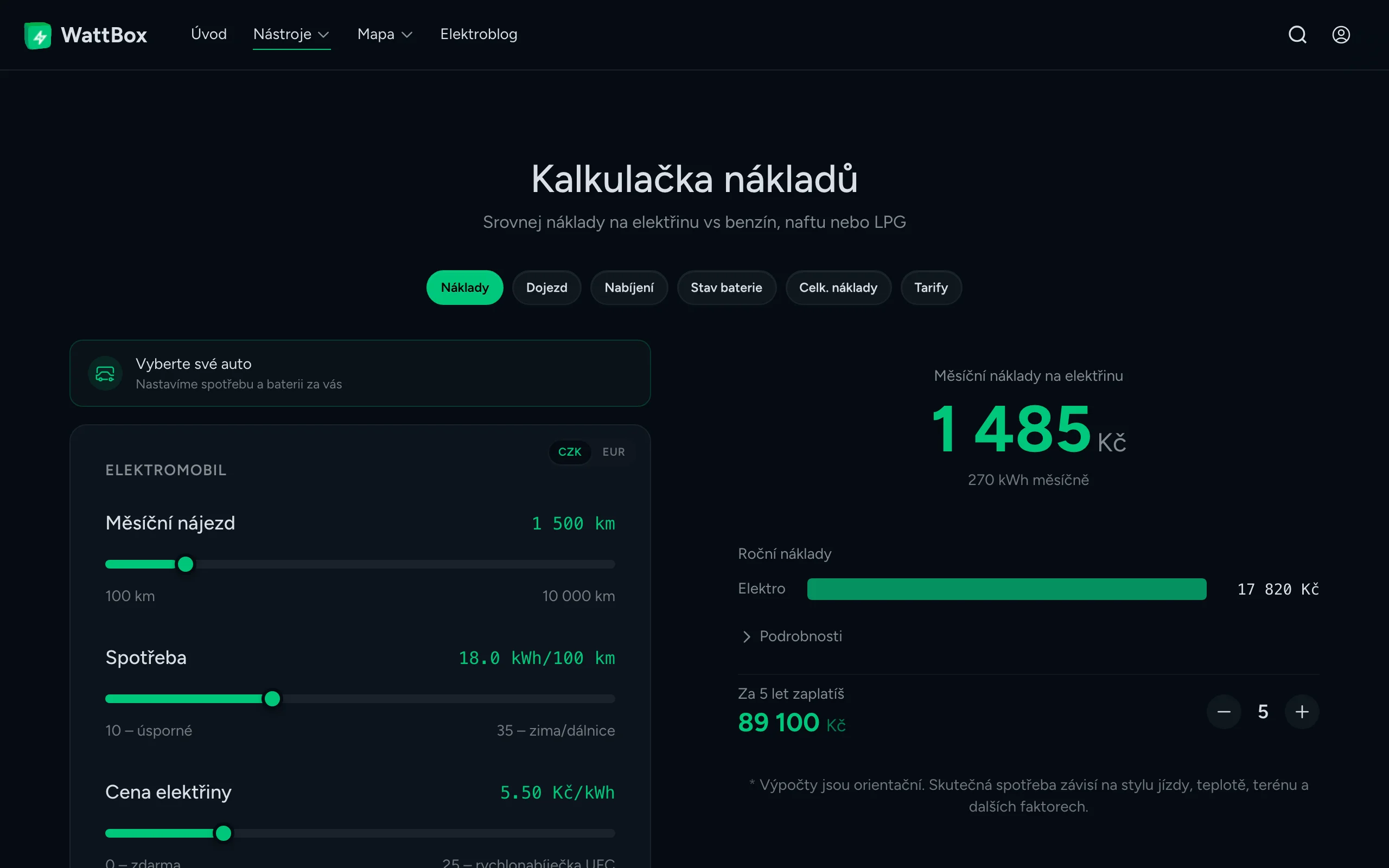Click the WattBox lightning logo
This screenshot has height=868, width=1389.
[x=38, y=34]
